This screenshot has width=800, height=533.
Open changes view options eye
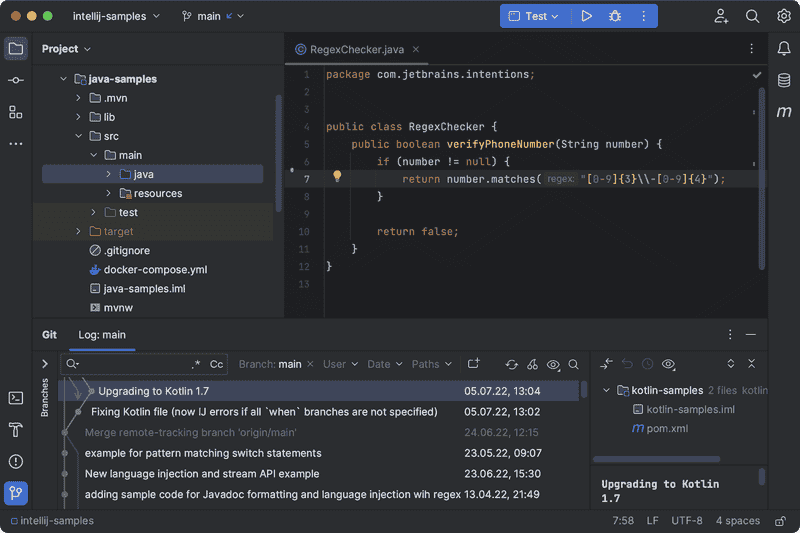point(668,364)
